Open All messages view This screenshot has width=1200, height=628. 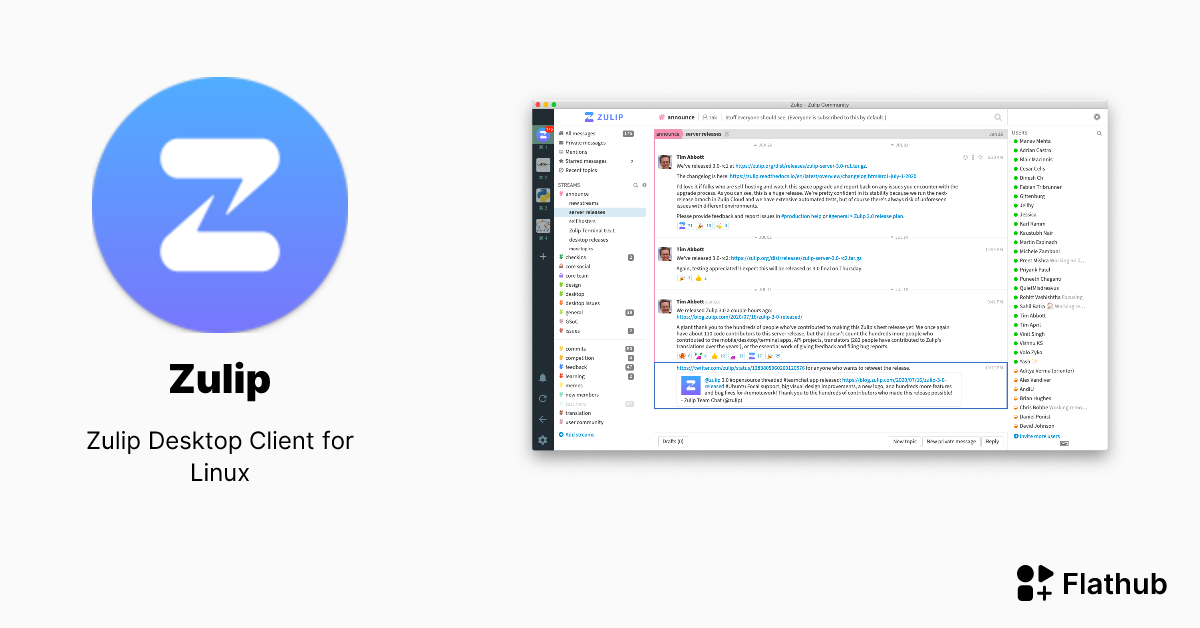580,133
